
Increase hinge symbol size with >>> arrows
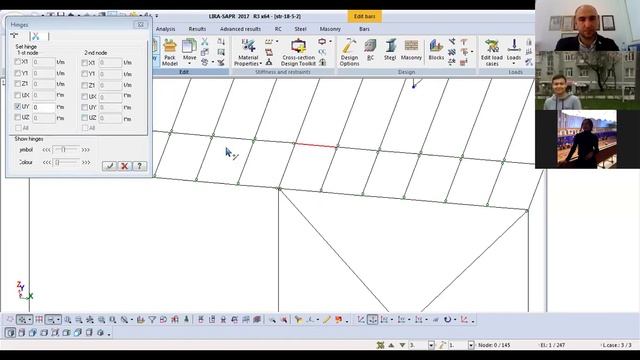(x=86, y=150)
